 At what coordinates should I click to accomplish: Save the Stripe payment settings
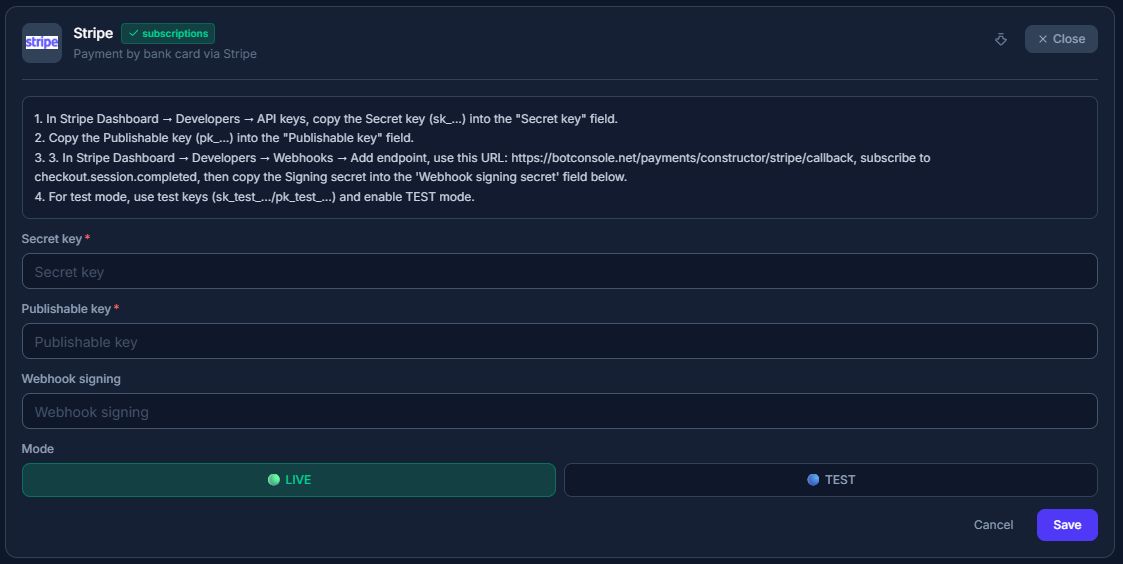1066,525
